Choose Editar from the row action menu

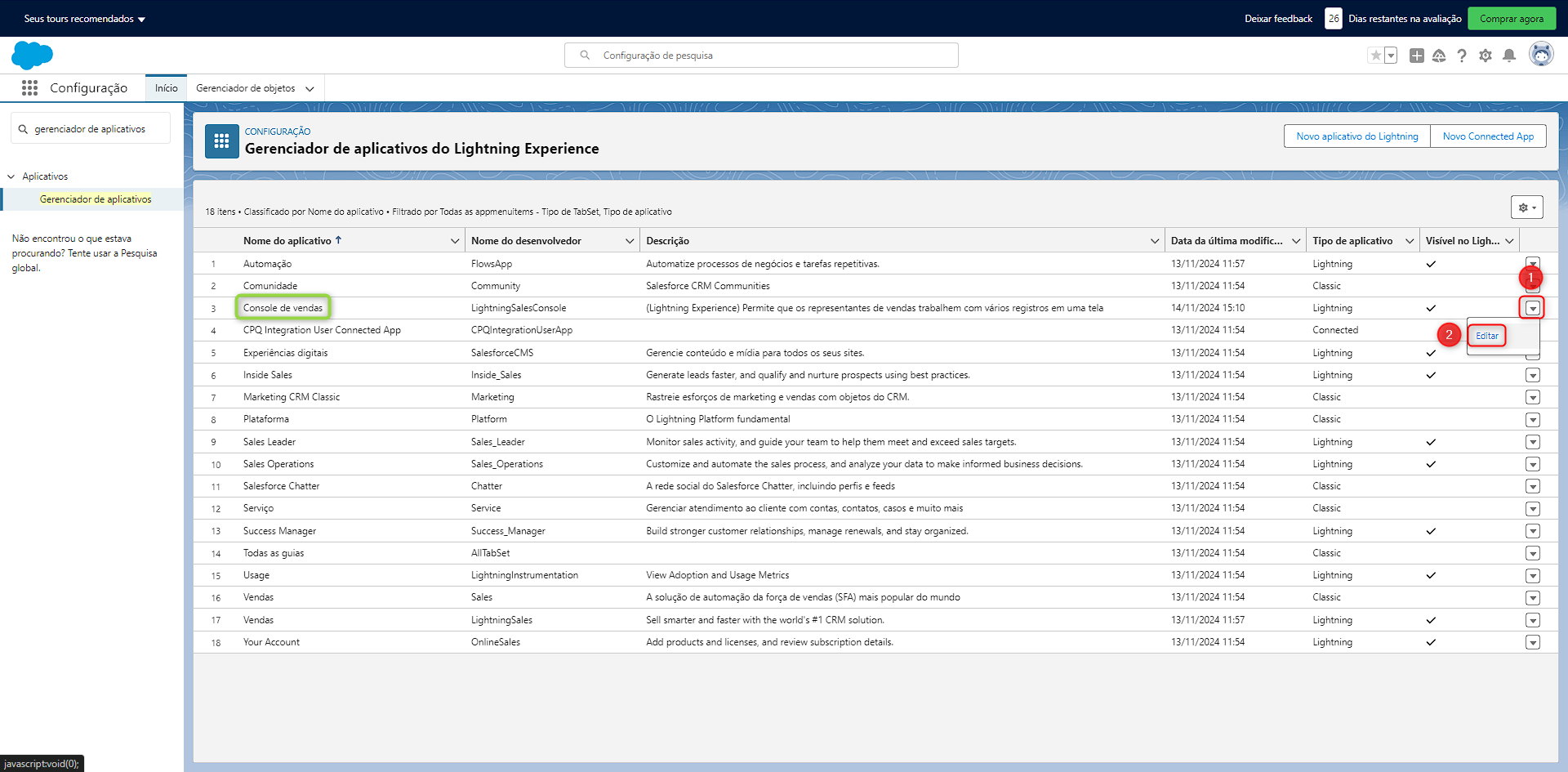coord(1487,336)
